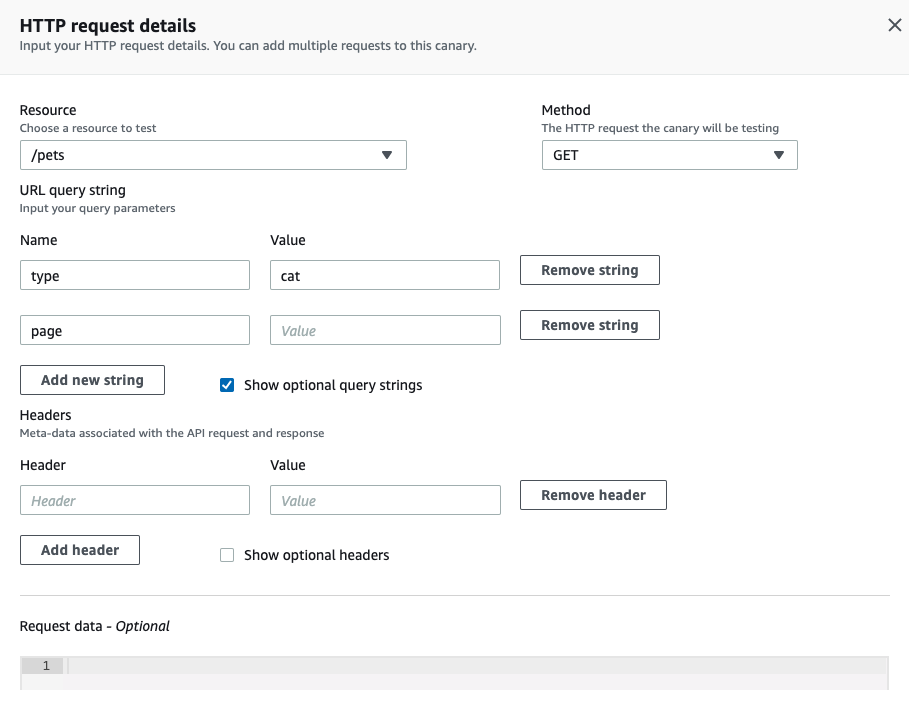Click line number 1 in editor gutter

click(x=45, y=666)
